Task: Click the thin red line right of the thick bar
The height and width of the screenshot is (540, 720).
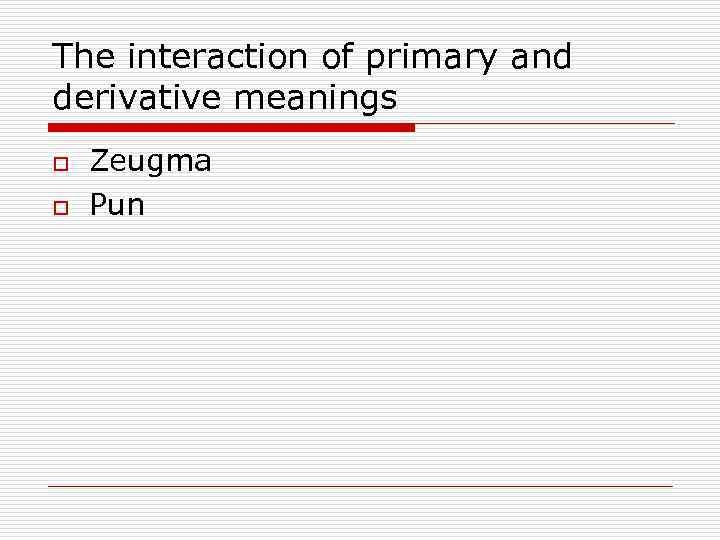Action: tap(545, 124)
